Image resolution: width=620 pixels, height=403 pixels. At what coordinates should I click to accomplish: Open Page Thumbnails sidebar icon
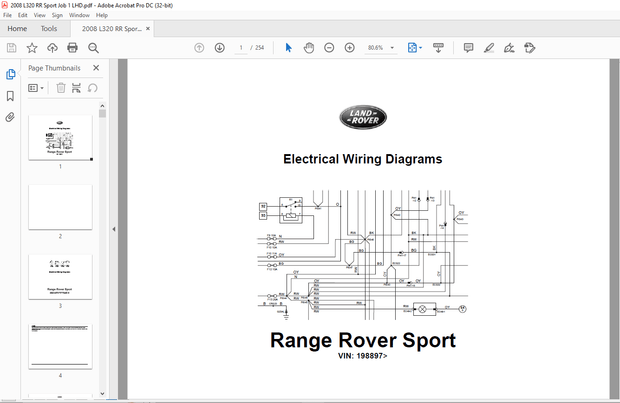(10, 74)
